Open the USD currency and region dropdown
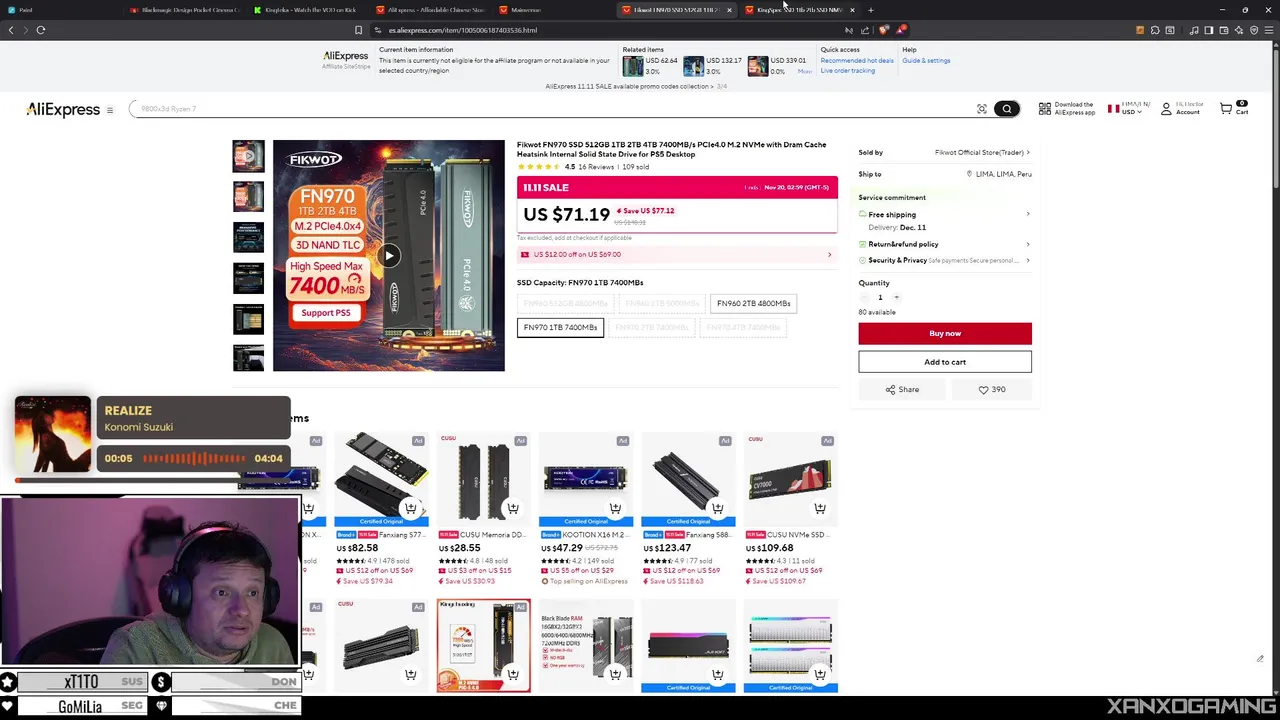Screen dimensions: 1280x720 click(1128, 108)
